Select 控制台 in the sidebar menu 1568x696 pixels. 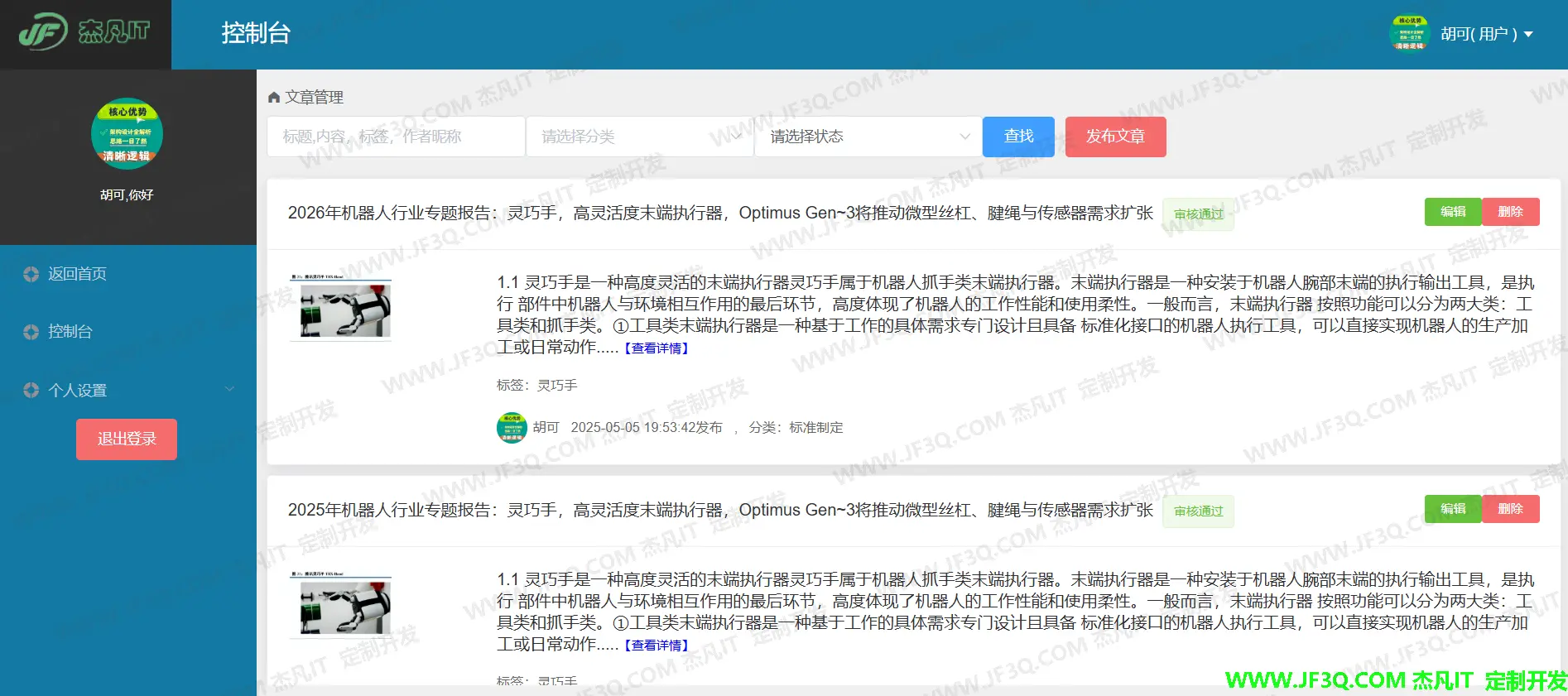pyautogui.click(x=70, y=332)
